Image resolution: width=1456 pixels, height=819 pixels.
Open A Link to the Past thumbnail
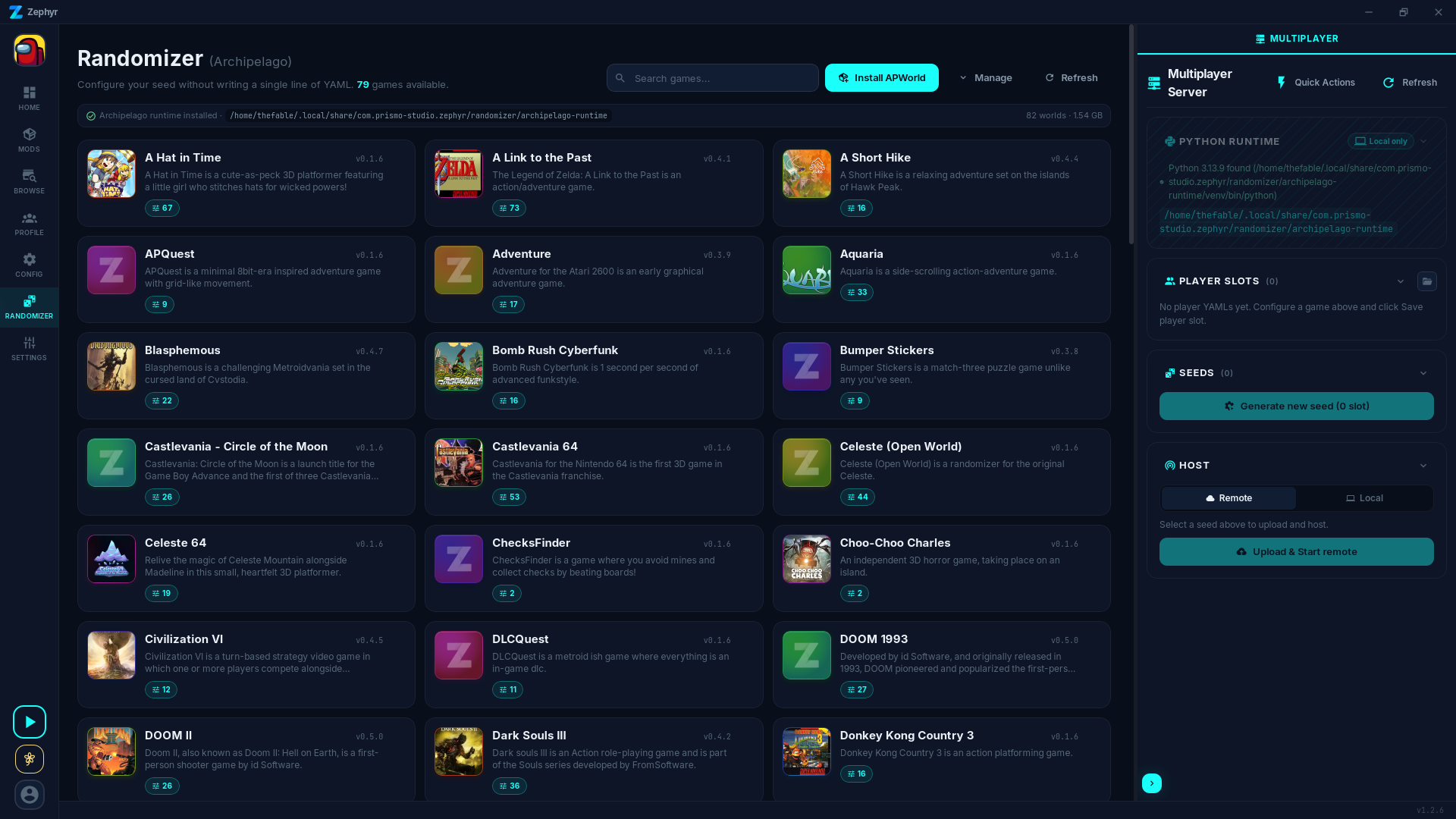pyautogui.click(x=459, y=174)
